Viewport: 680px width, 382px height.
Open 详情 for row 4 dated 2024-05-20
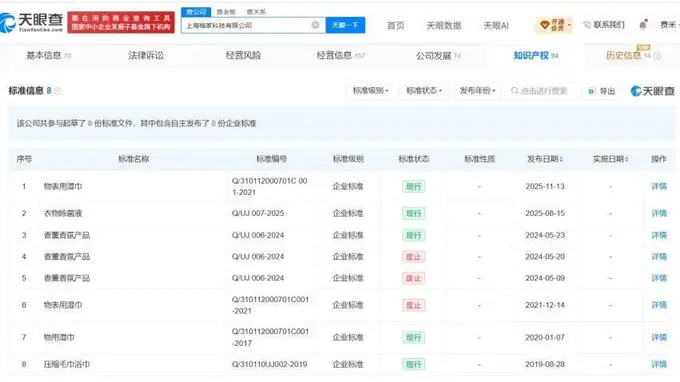[x=659, y=257]
